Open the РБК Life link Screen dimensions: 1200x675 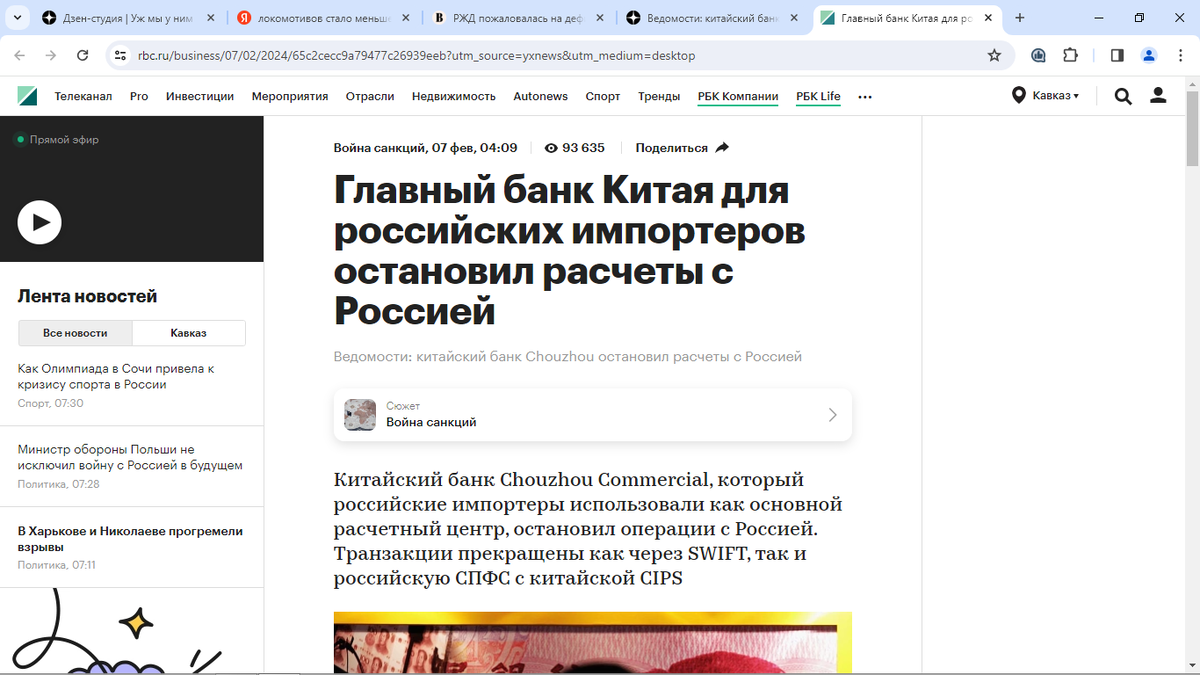(818, 96)
